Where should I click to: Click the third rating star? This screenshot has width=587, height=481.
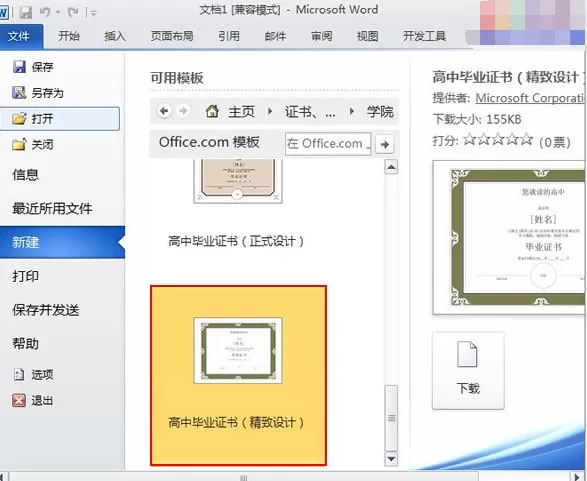(498, 140)
